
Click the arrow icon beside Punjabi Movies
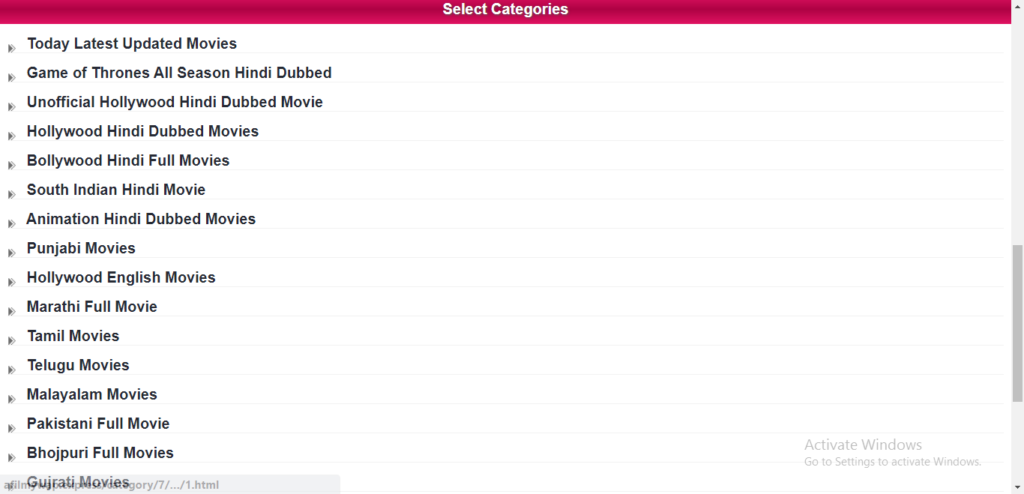(x=11, y=253)
